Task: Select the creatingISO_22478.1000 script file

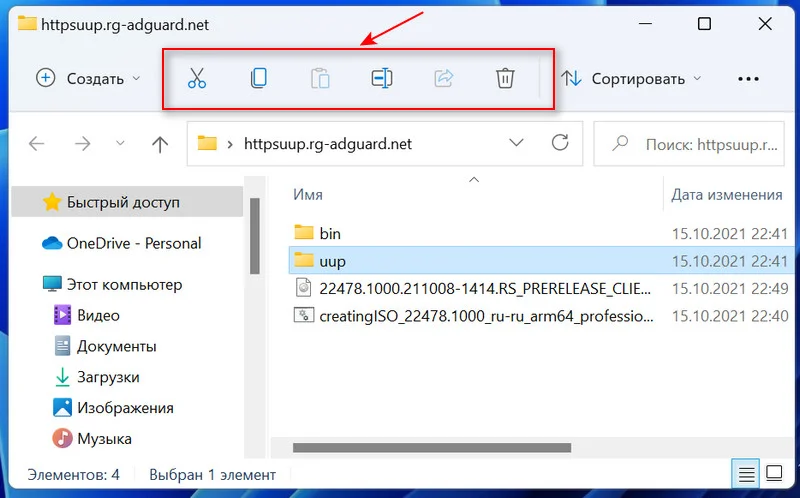Action: point(473,316)
